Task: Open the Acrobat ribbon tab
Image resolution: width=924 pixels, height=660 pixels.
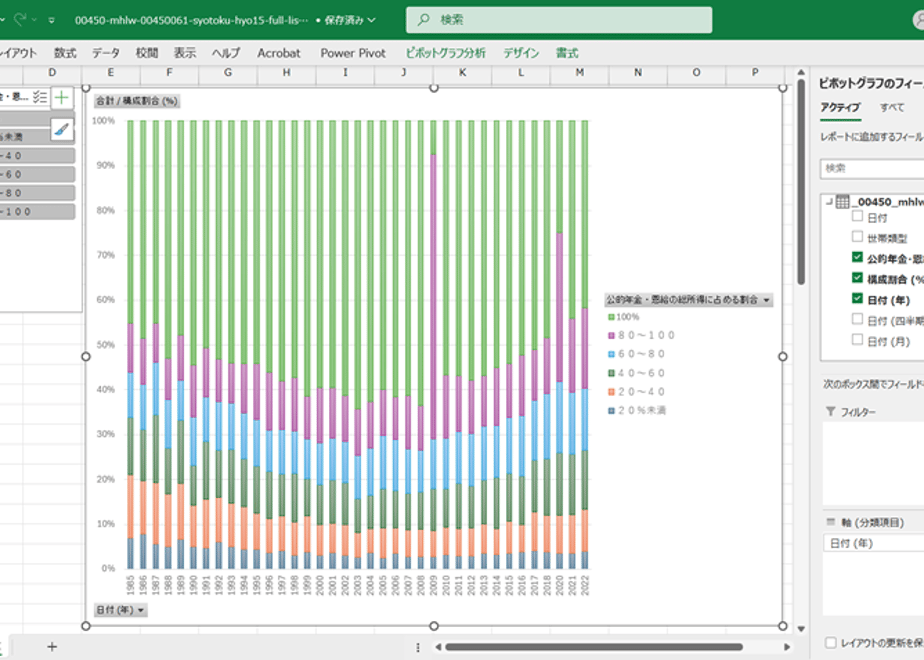Action: point(279,53)
